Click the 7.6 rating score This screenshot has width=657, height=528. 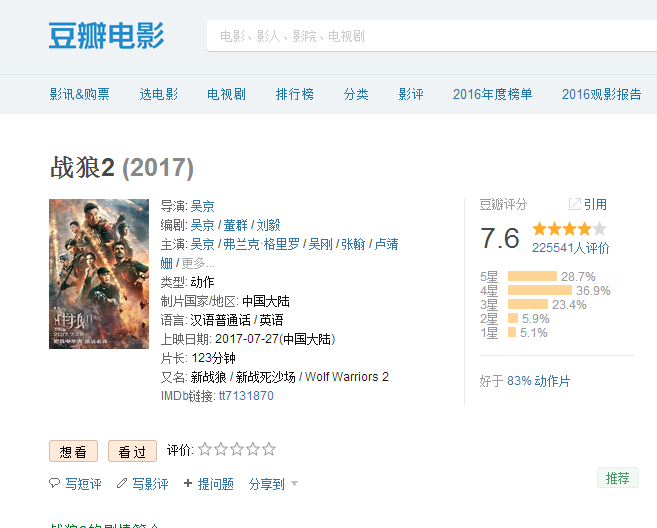click(x=500, y=238)
